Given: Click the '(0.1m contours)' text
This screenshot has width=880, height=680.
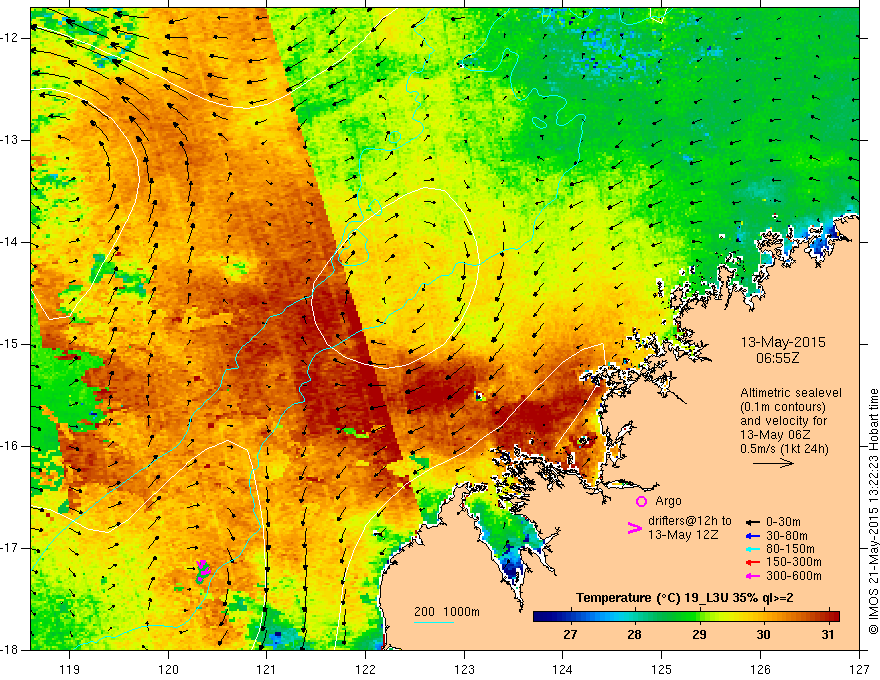Looking at the screenshot, I should pos(783,407).
